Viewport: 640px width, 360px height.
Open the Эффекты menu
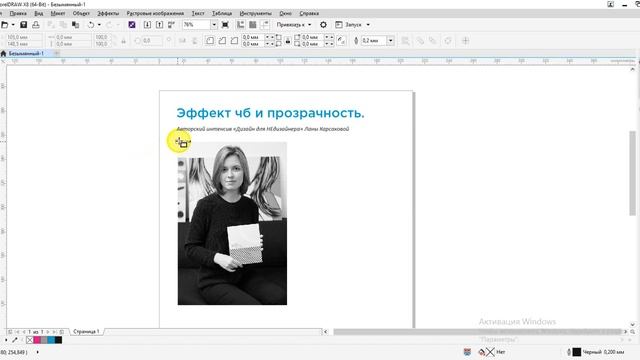coord(108,13)
